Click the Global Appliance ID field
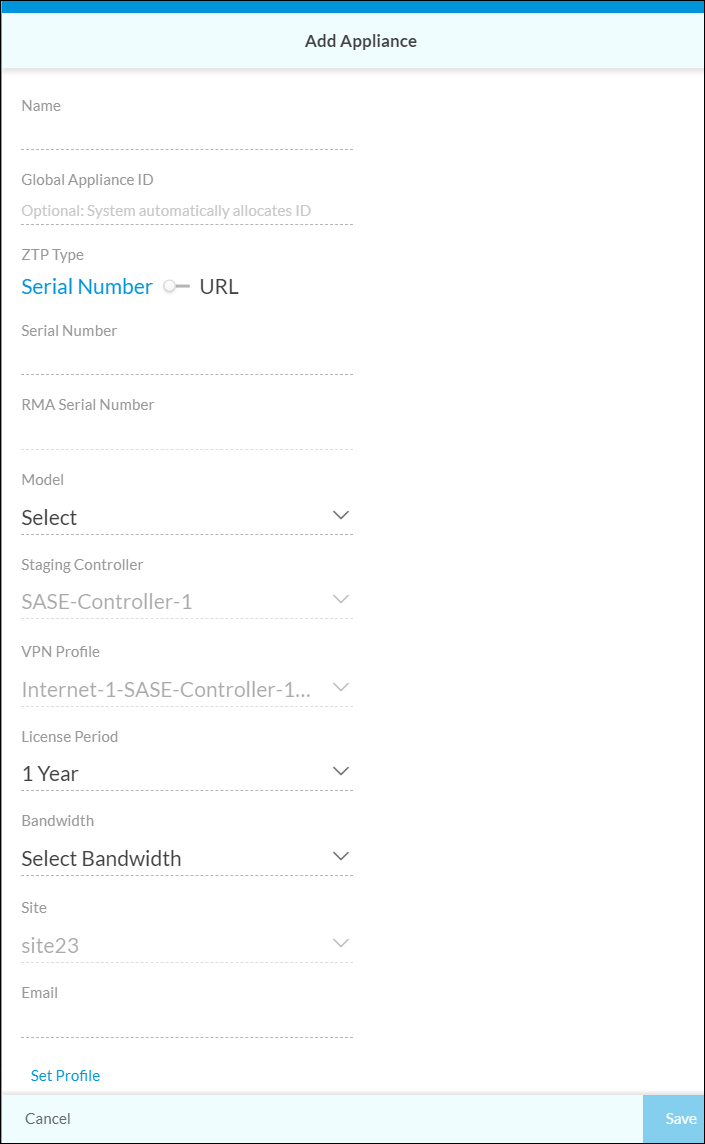 [x=187, y=210]
